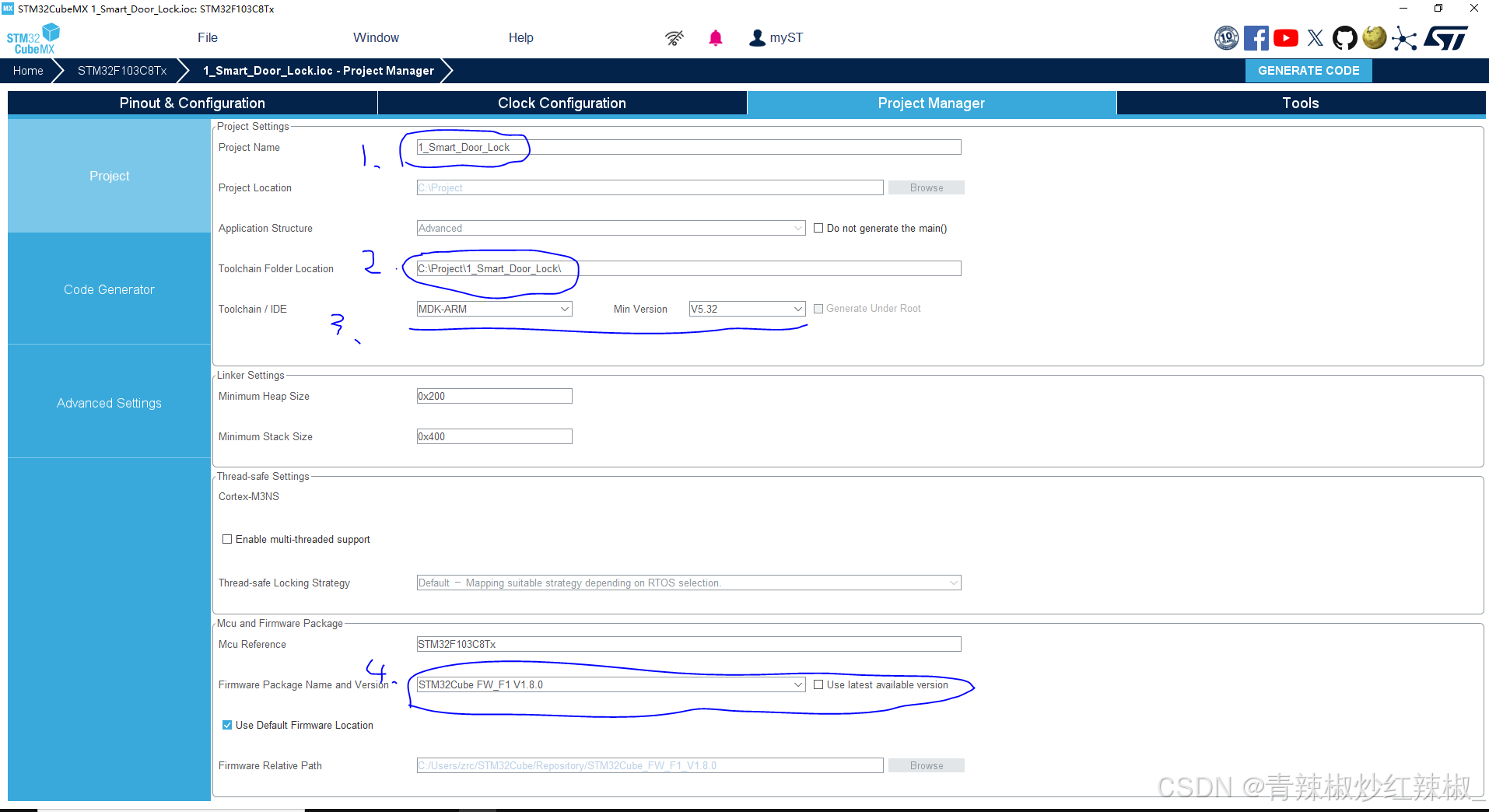
Task: Open the Application Structure dropdown
Action: click(611, 228)
